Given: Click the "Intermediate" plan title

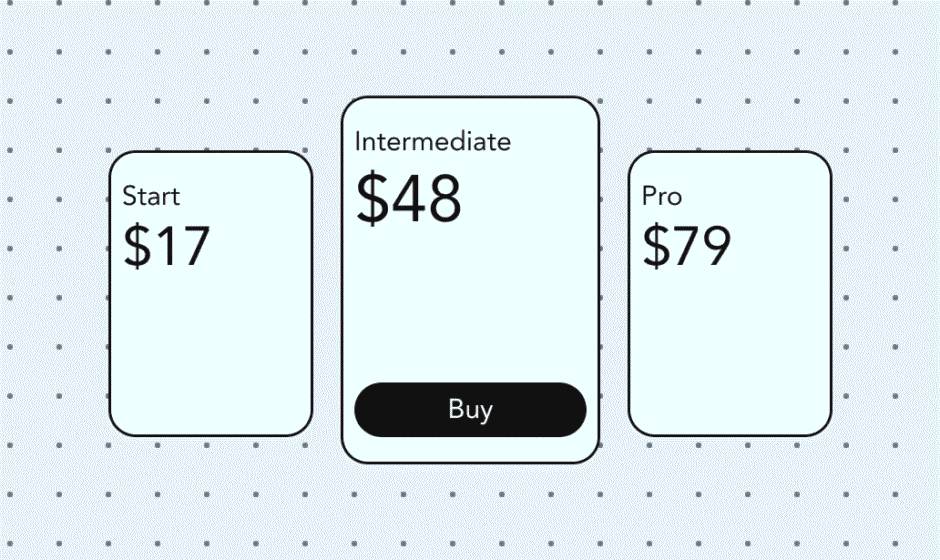Looking at the screenshot, I should click(x=432, y=142).
